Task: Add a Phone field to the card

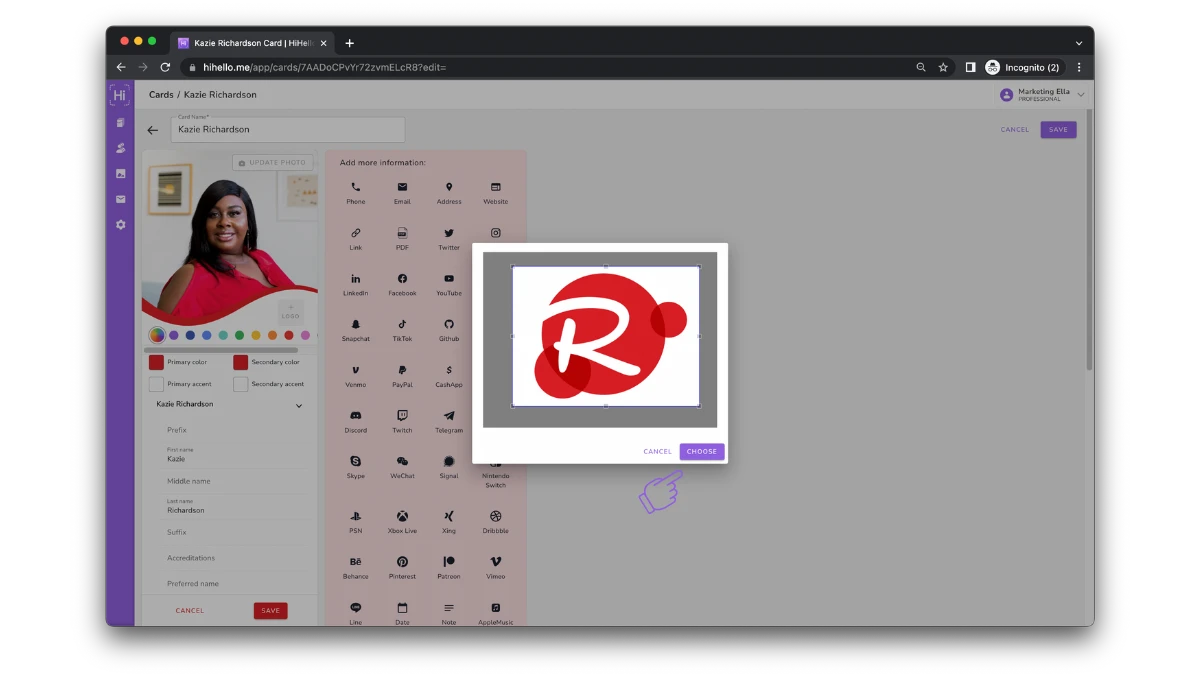Action: (356, 192)
